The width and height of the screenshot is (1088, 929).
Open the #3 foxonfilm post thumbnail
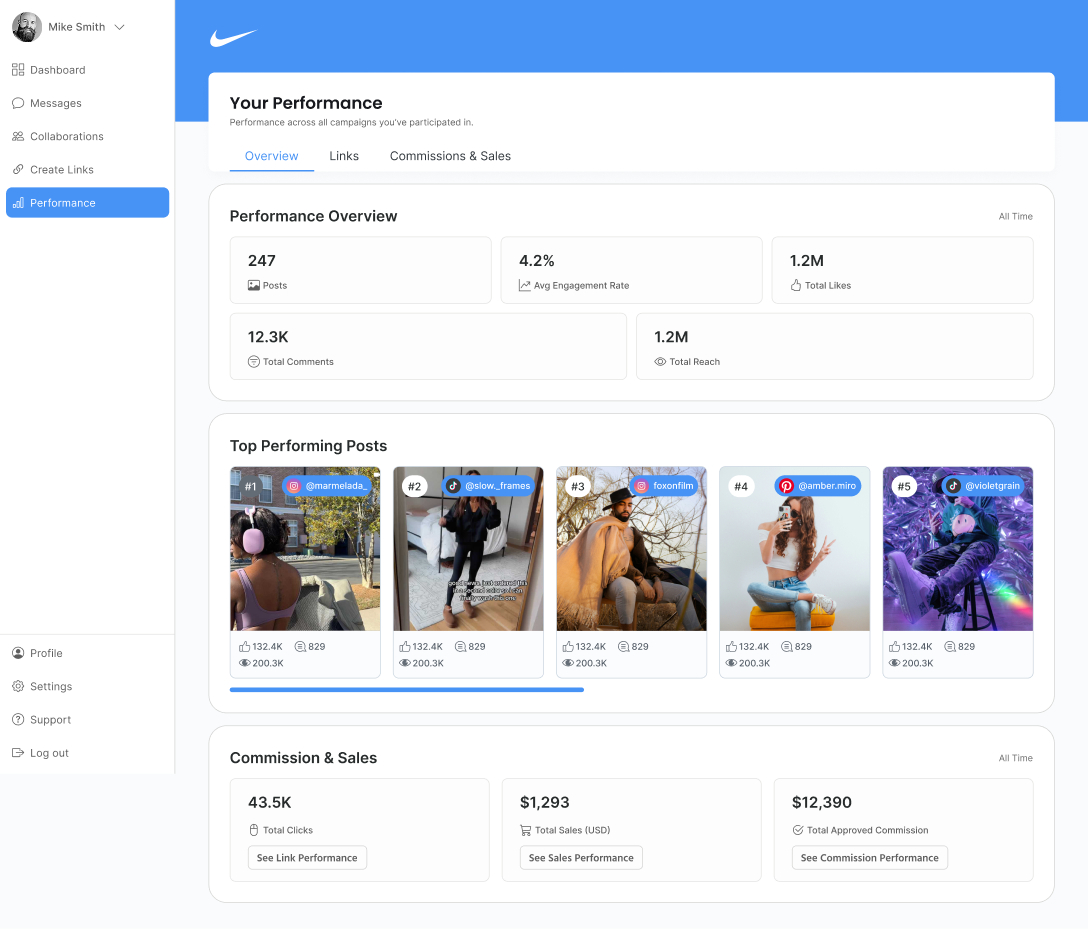tap(631, 548)
